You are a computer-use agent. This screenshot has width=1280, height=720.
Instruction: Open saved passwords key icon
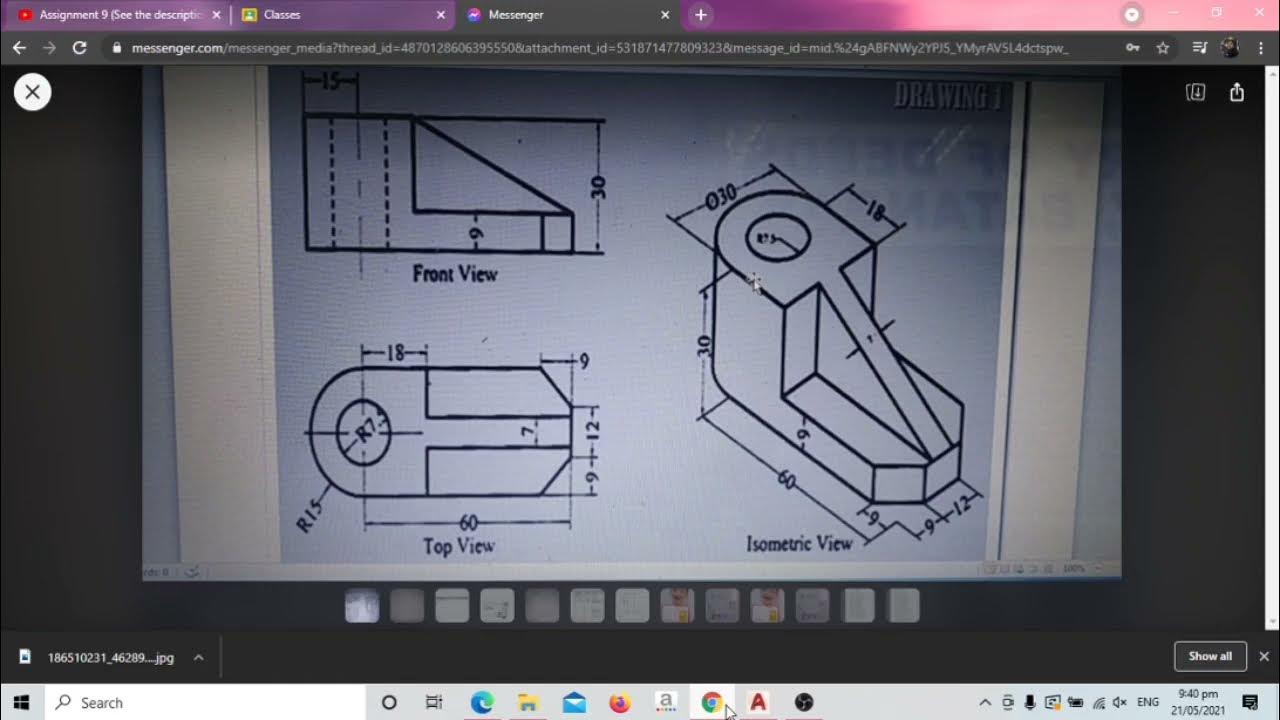[x=1132, y=47]
